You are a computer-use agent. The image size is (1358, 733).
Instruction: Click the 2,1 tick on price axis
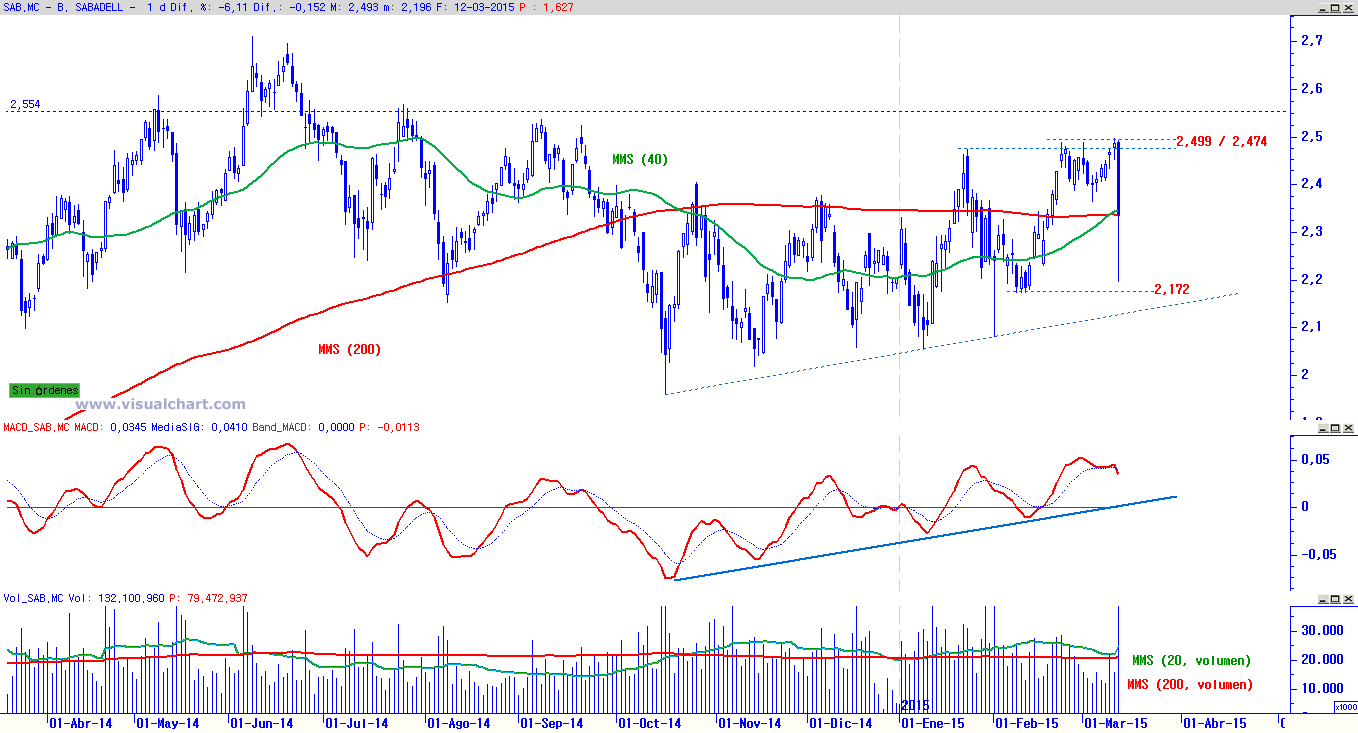(x=1313, y=326)
